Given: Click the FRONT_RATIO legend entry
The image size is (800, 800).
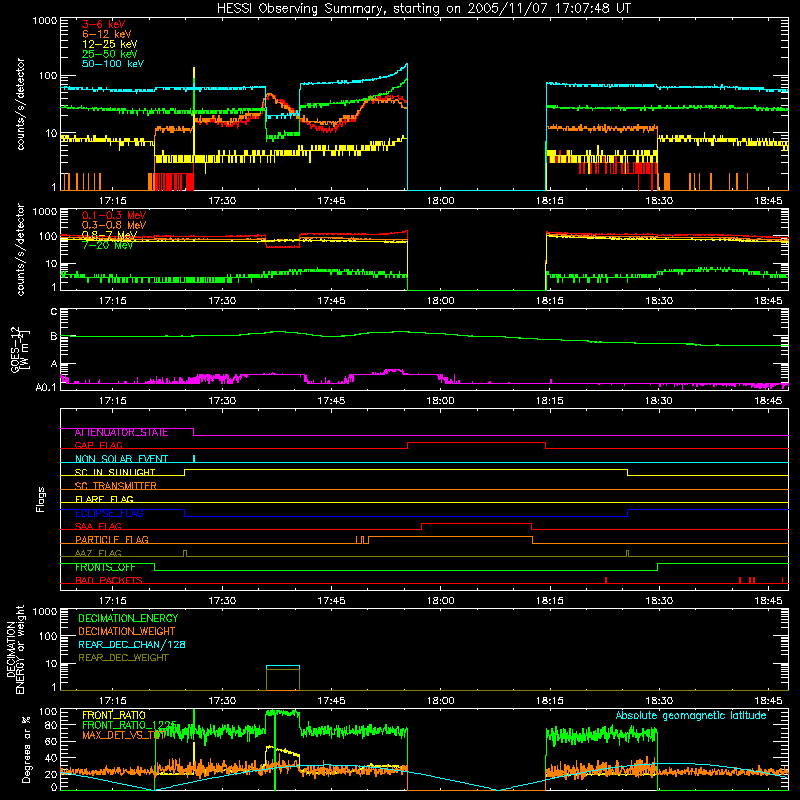Looking at the screenshot, I should coord(114,716).
